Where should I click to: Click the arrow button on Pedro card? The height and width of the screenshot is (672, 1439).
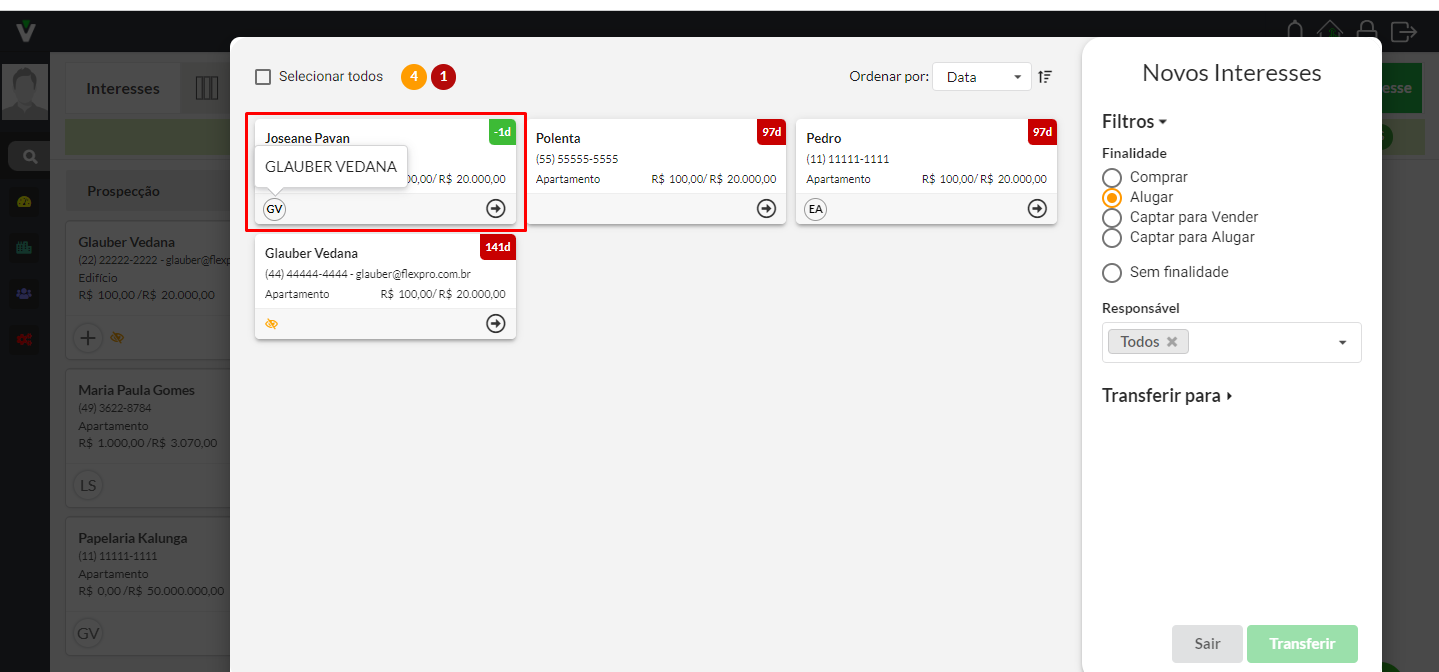pos(1037,209)
